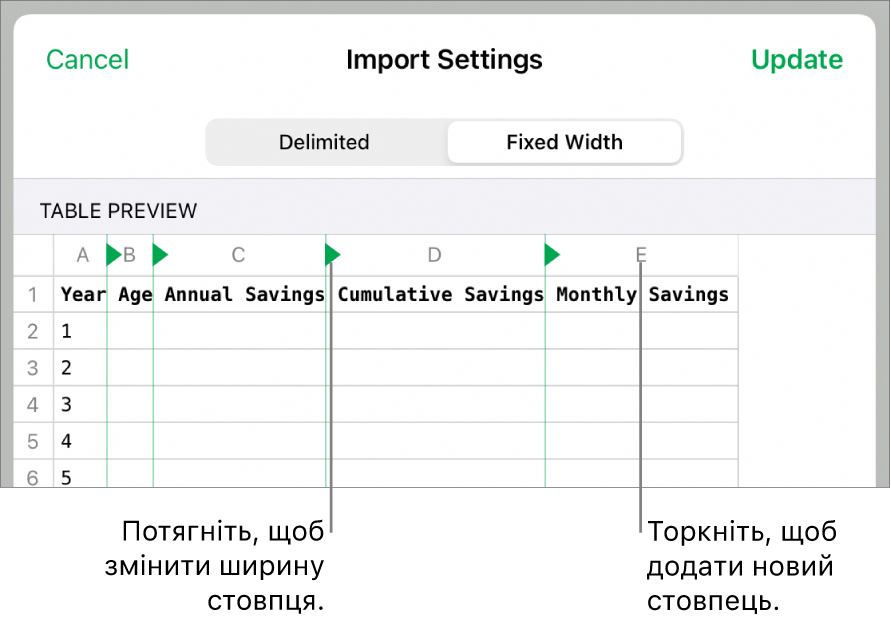Click the Year header cell

coord(82,294)
